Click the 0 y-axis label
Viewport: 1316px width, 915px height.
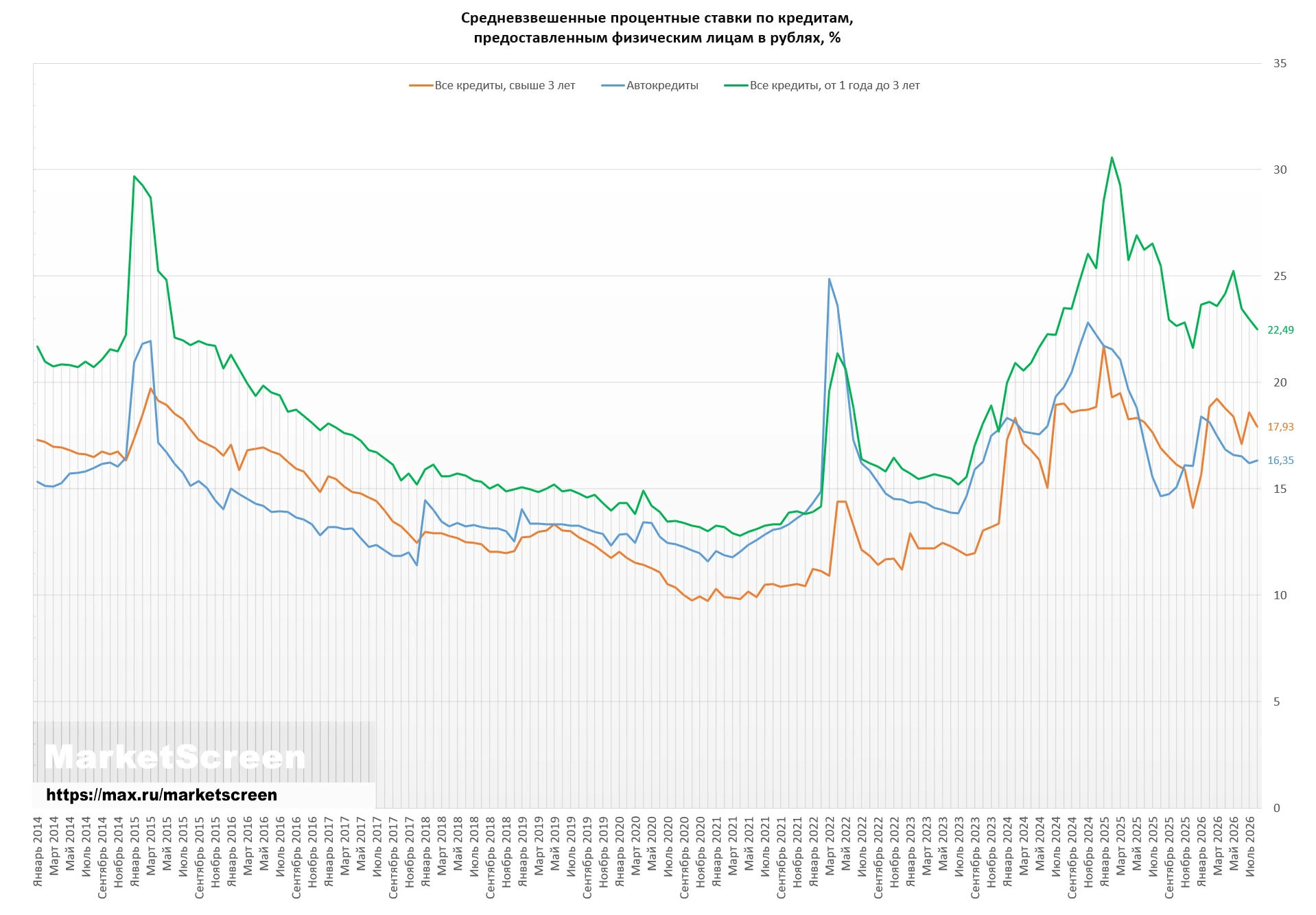pyautogui.click(x=1276, y=808)
